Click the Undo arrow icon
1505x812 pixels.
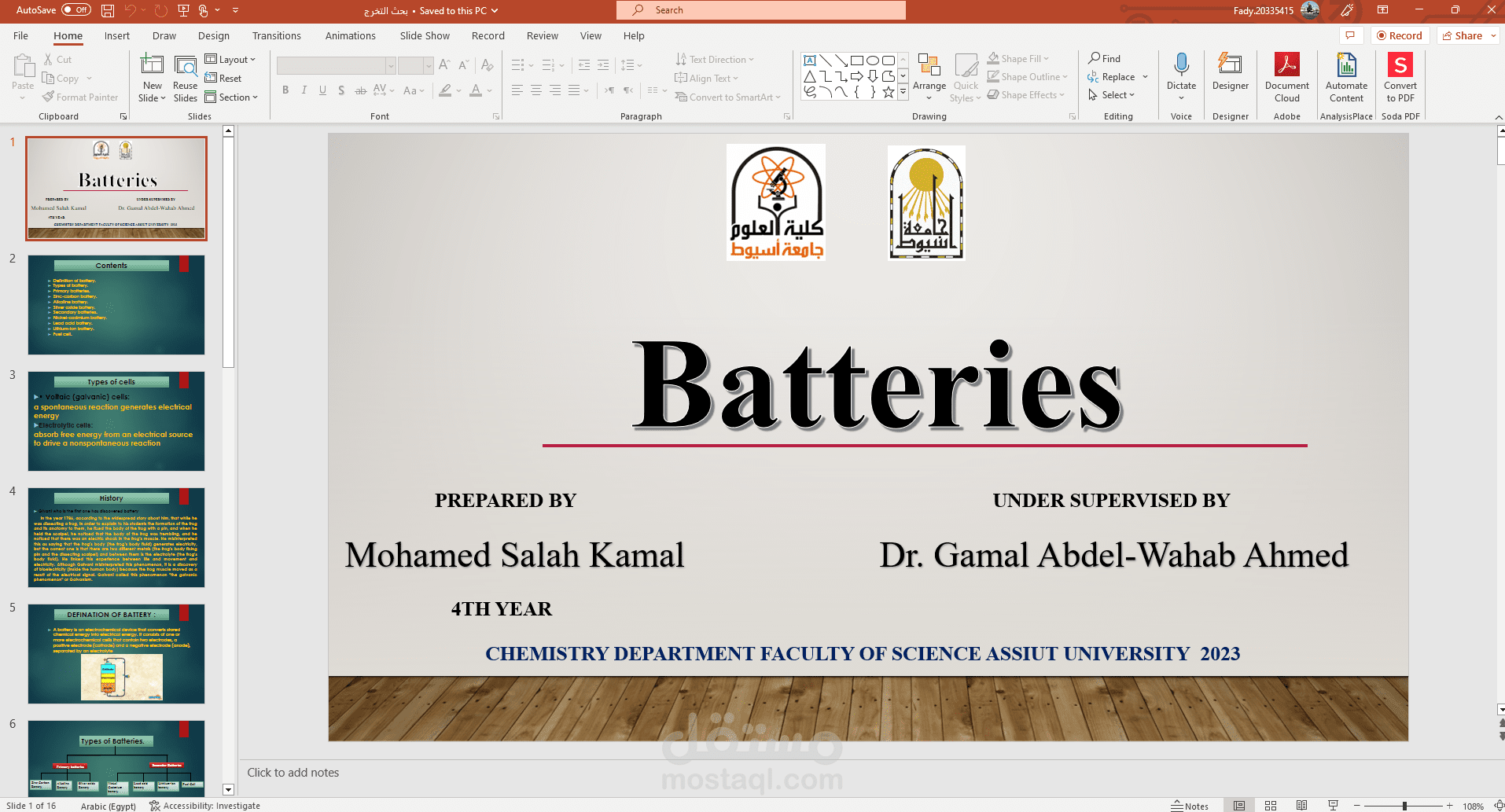[130, 10]
